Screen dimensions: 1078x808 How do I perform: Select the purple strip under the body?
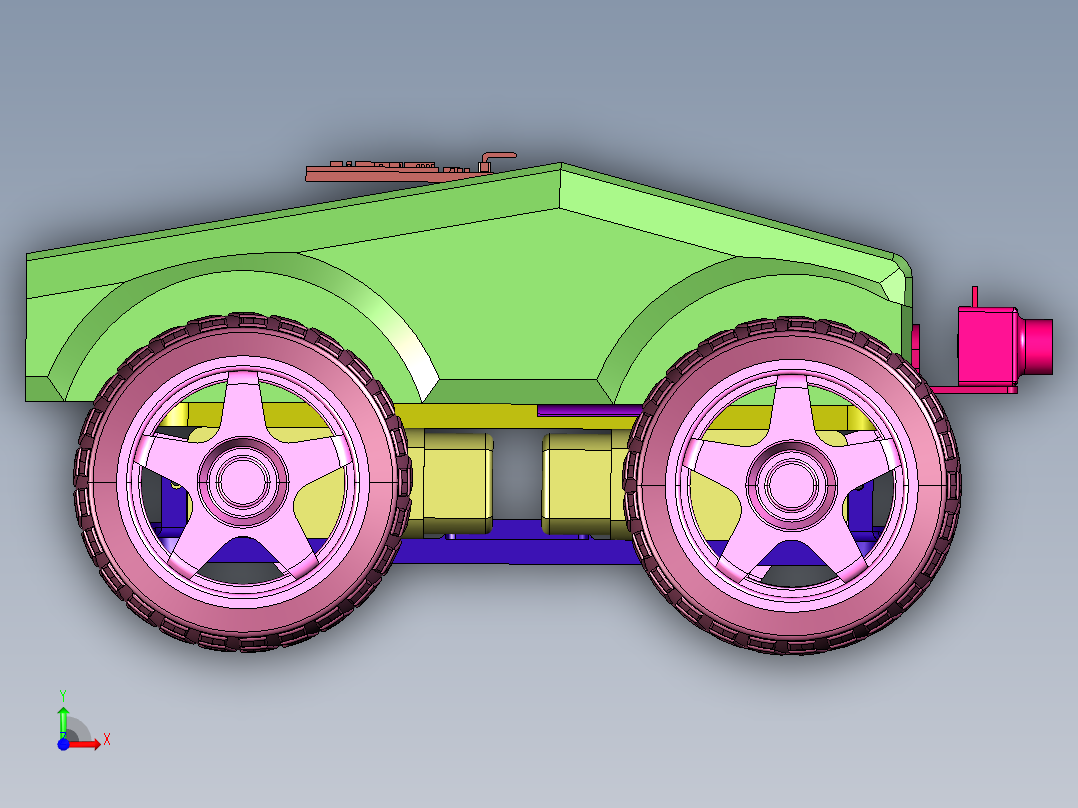[588, 410]
